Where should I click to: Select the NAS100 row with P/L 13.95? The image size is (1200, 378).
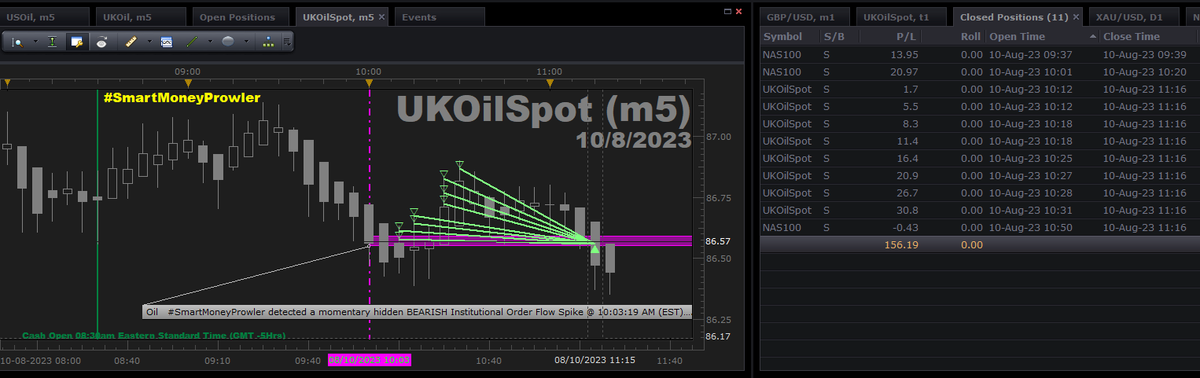(x=980, y=54)
